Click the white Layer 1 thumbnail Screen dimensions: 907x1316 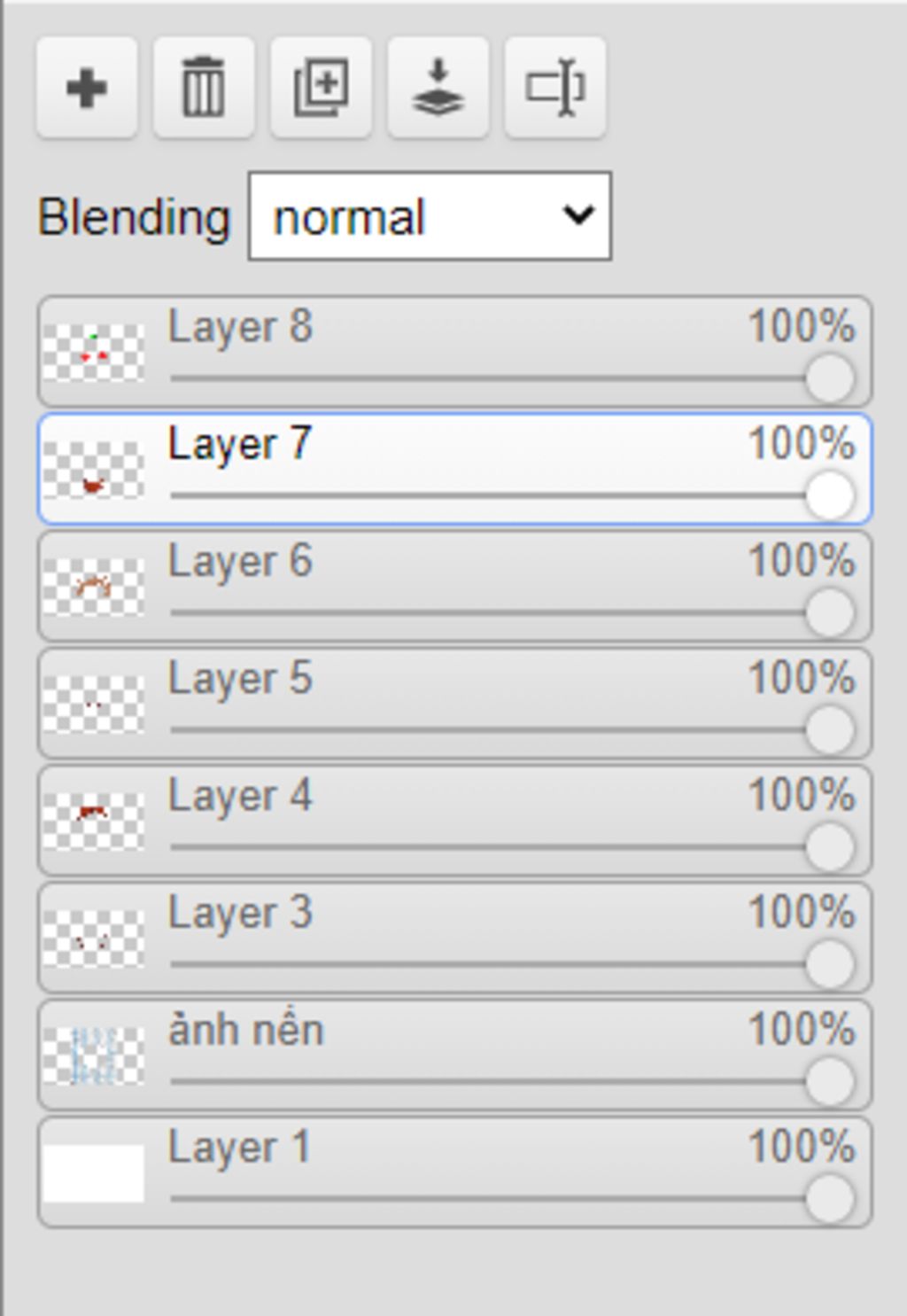click(94, 1172)
